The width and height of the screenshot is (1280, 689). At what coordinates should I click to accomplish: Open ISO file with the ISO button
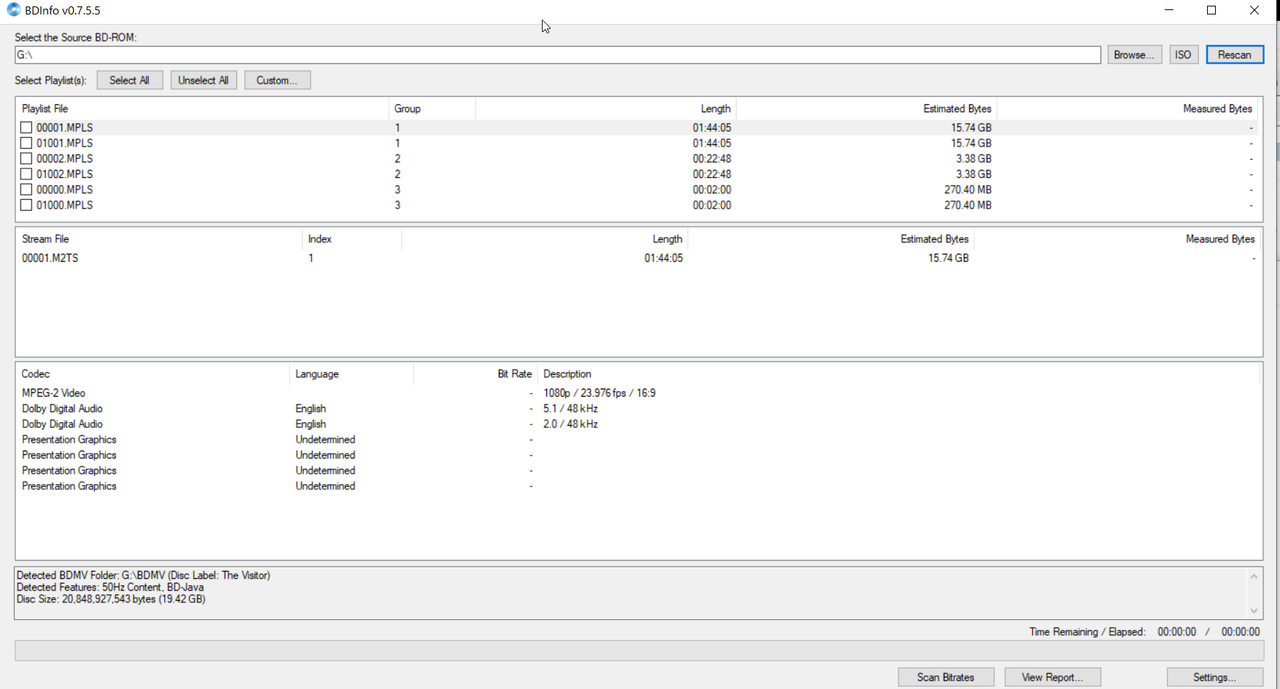pos(1183,55)
